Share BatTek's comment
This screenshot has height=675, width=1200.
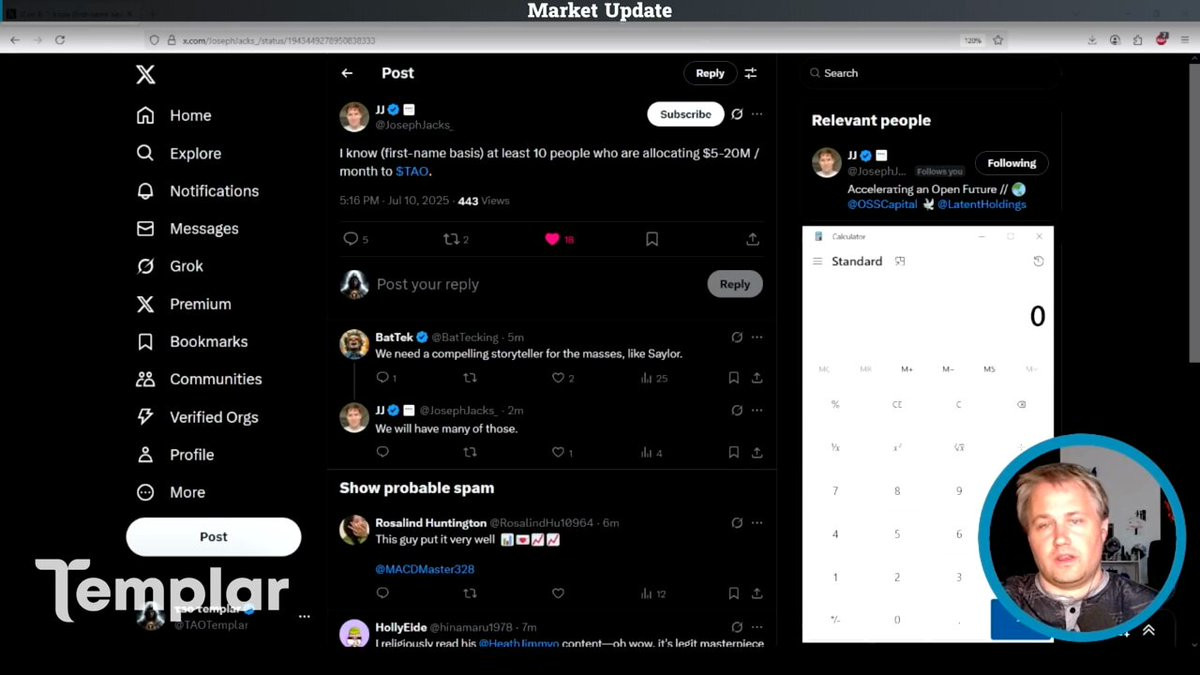[757, 378]
